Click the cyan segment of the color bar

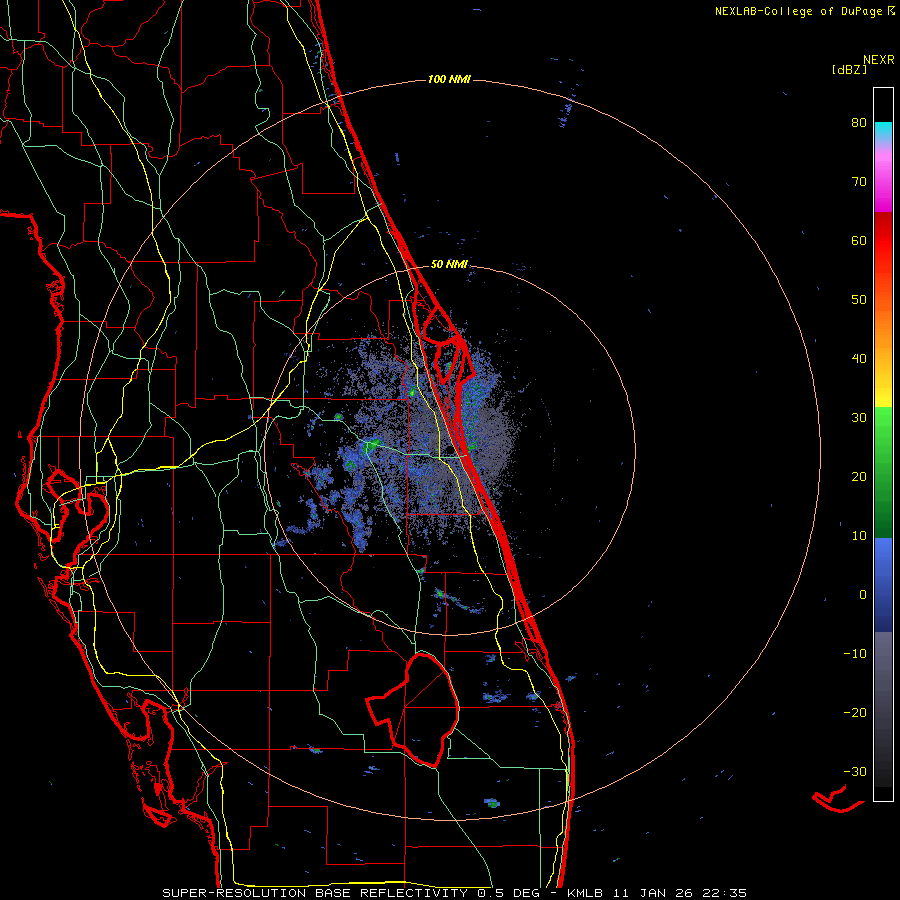click(883, 132)
